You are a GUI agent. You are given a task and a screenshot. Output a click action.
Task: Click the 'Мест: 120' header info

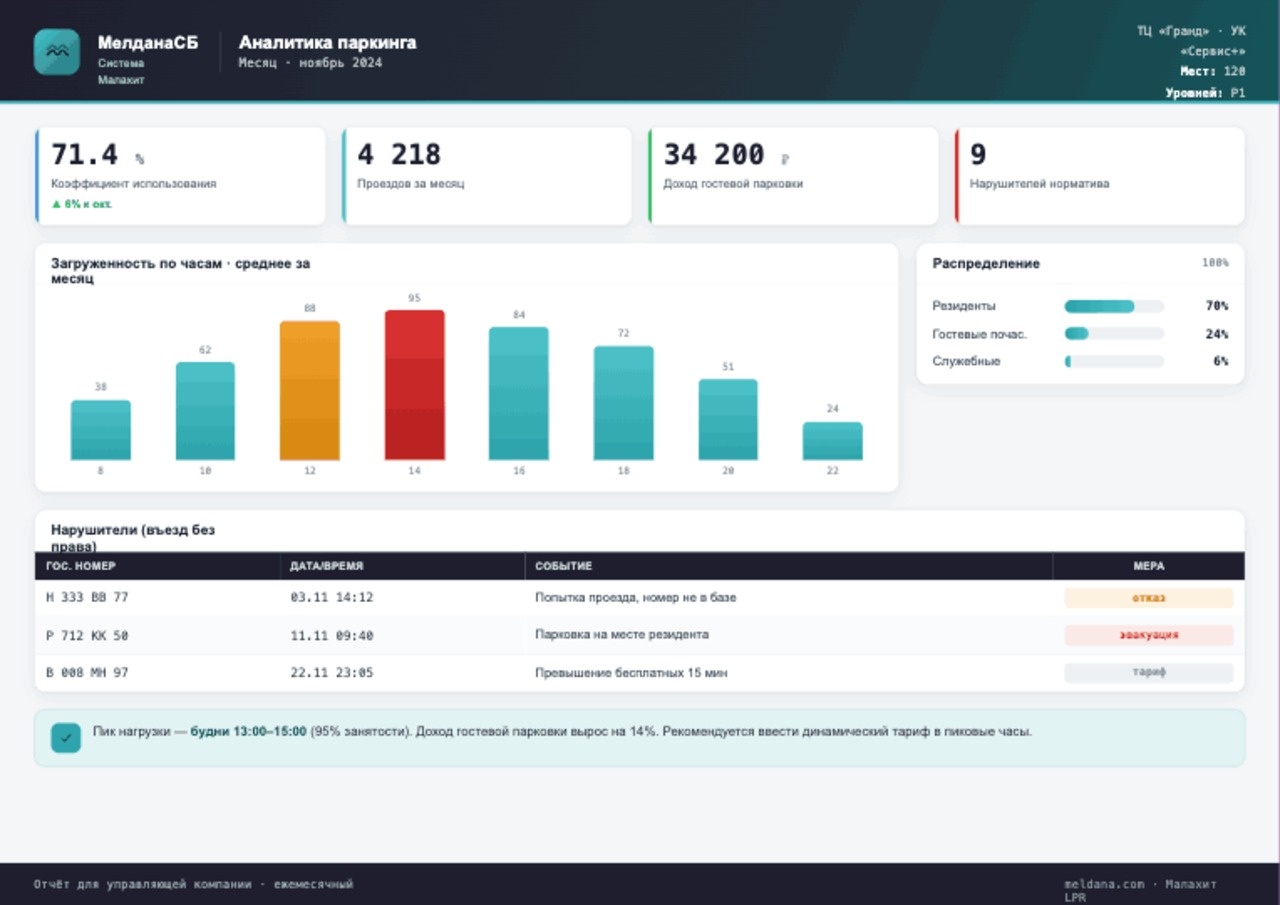click(x=1213, y=71)
